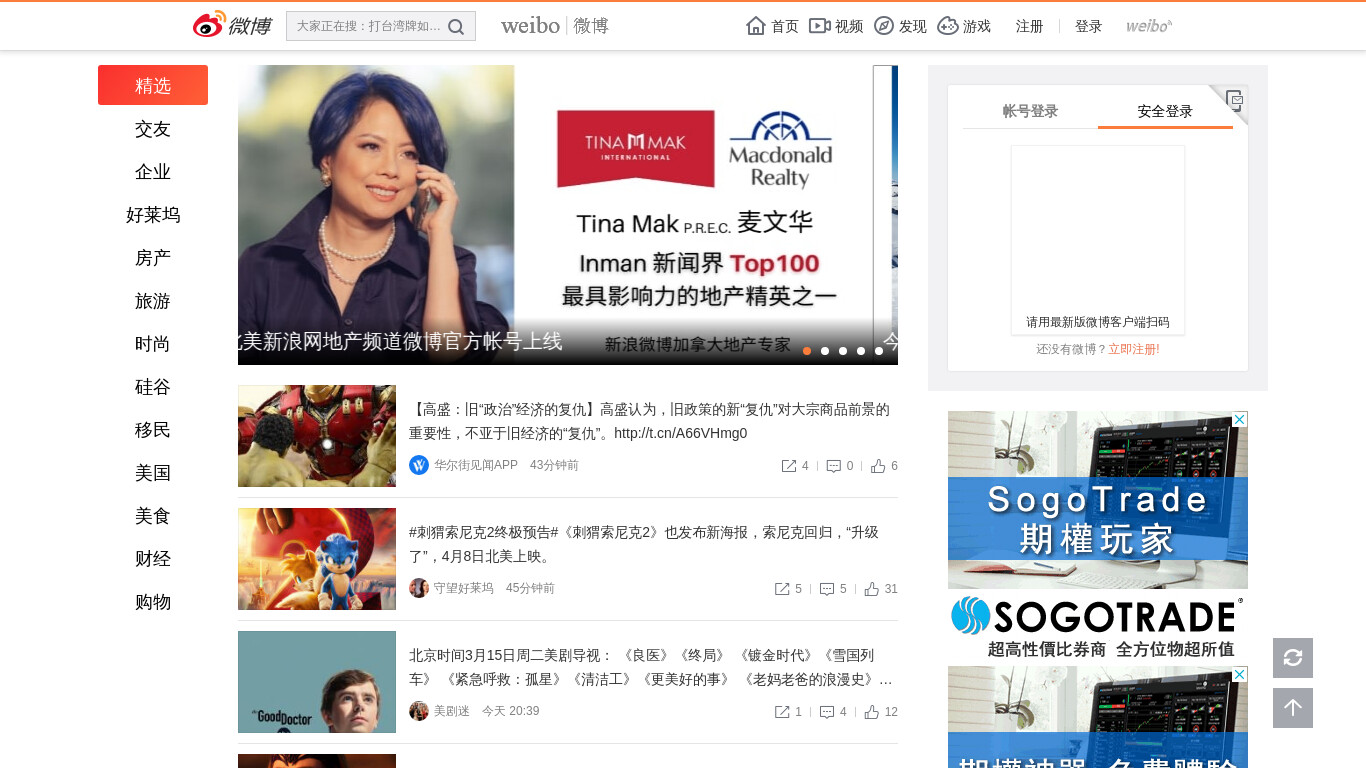The height and width of the screenshot is (768, 1366).
Task: Click the back to top arrow
Action: (x=1293, y=708)
